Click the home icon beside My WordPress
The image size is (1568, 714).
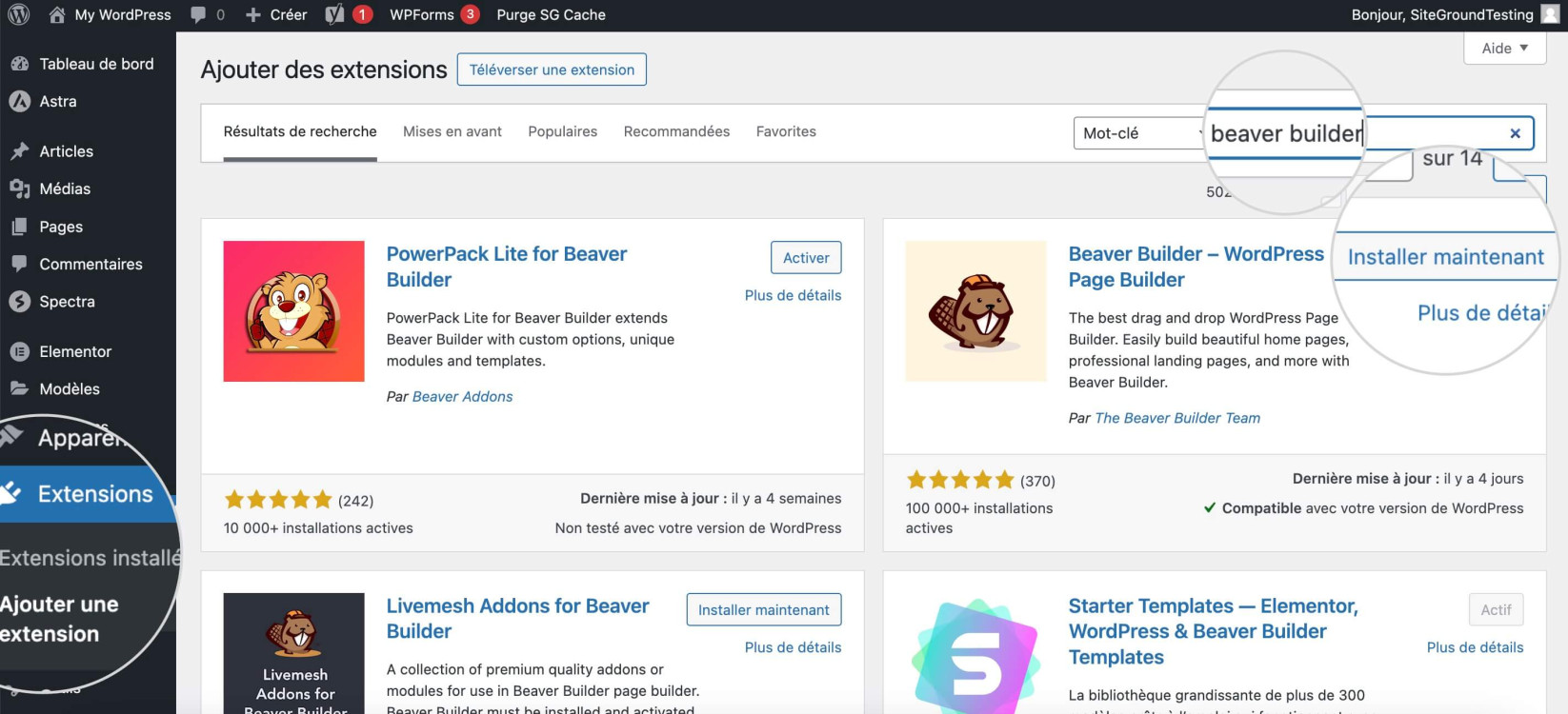(x=57, y=14)
